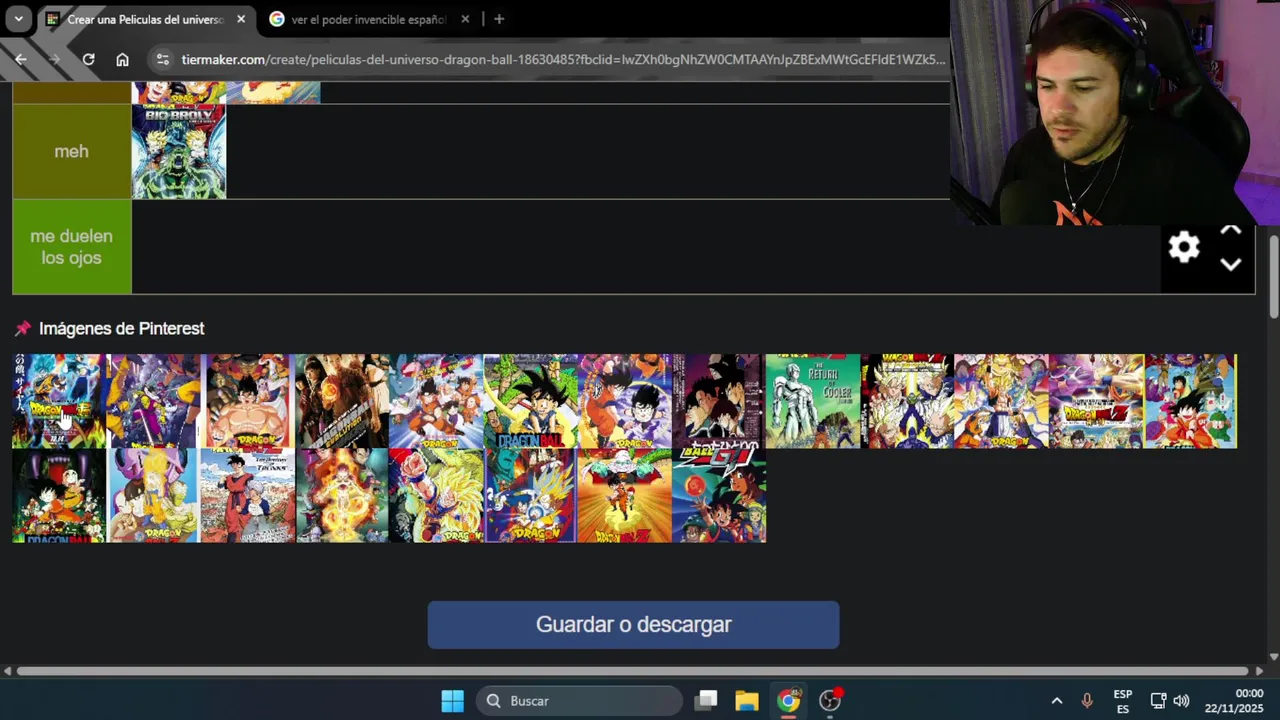Open Task View from the taskbar

(707, 701)
